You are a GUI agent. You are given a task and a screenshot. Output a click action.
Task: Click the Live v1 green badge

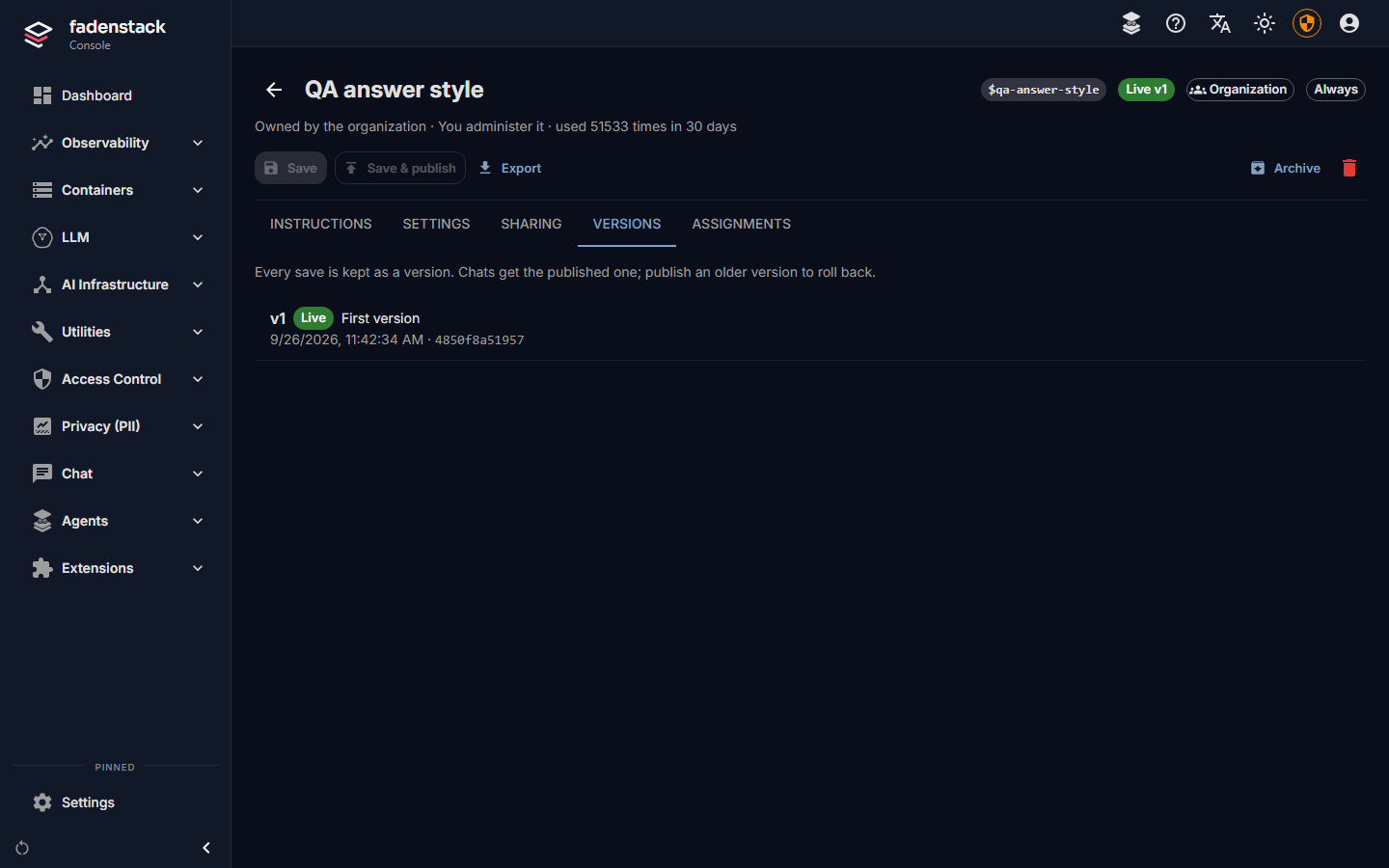(1146, 90)
